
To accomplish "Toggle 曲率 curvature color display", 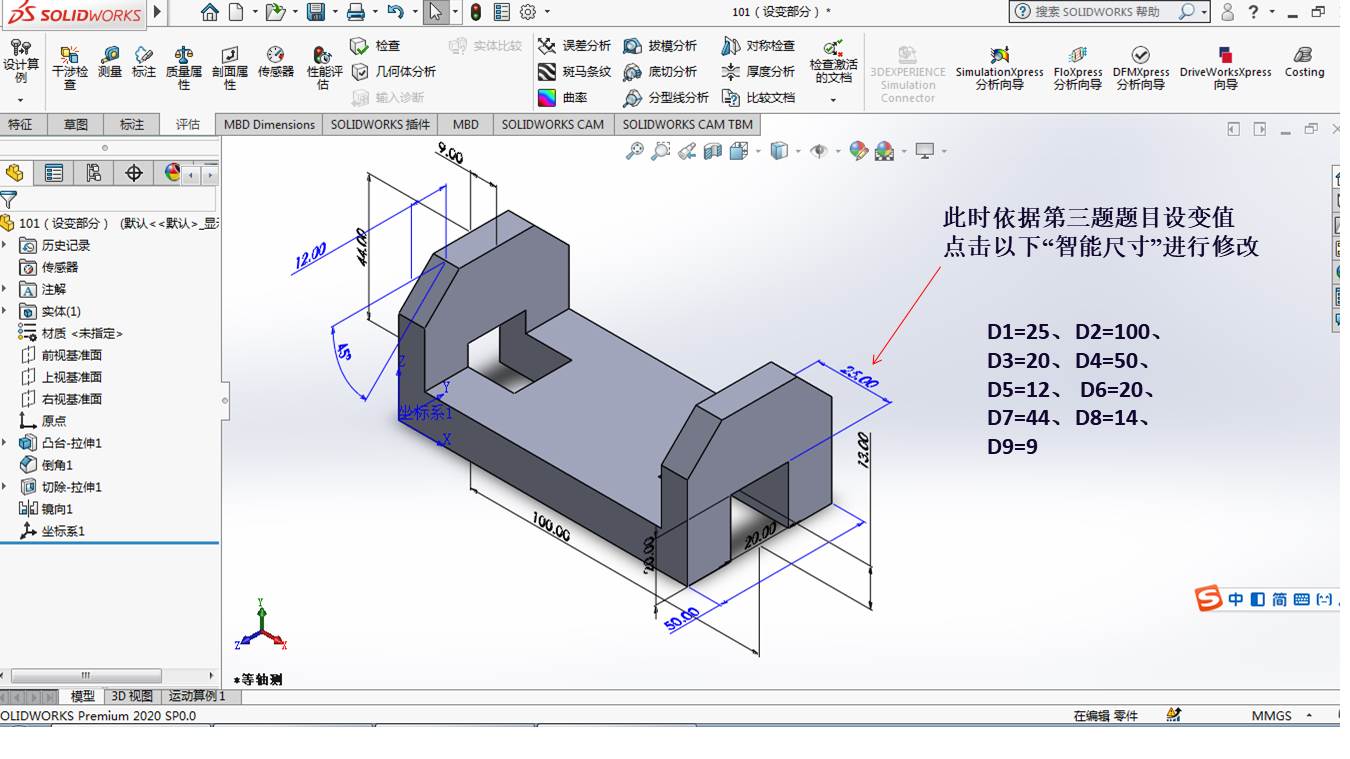I will click(563, 98).
